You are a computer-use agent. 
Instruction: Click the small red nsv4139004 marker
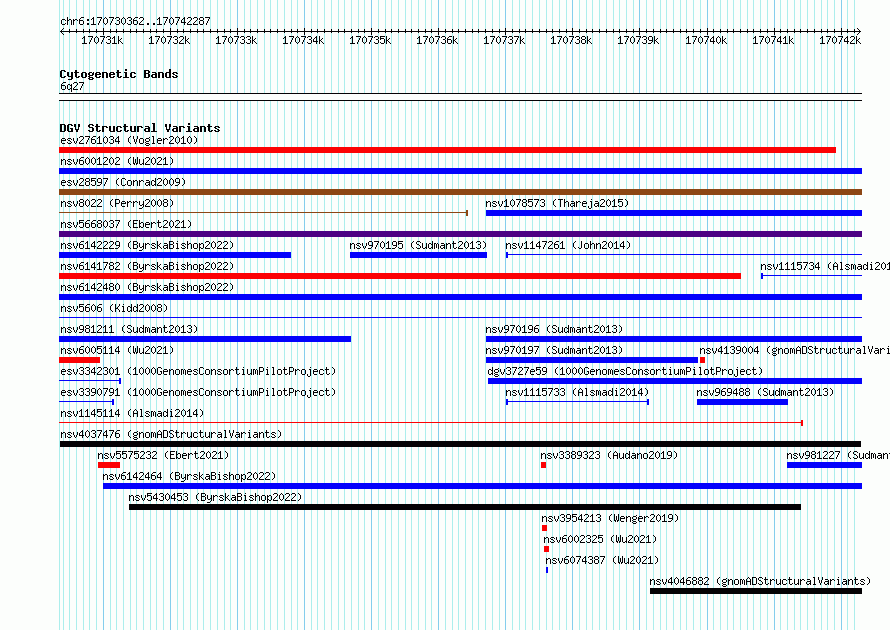[702, 360]
